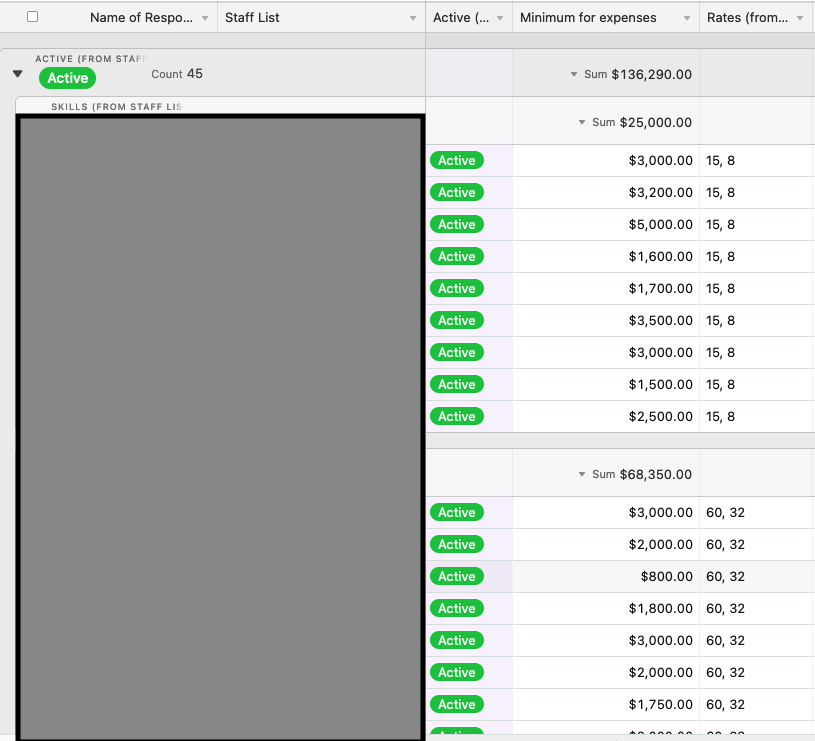Open summary dropdown beside Sum $25,000.00
The height and width of the screenshot is (741, 815).
click(x=582, y=123)
